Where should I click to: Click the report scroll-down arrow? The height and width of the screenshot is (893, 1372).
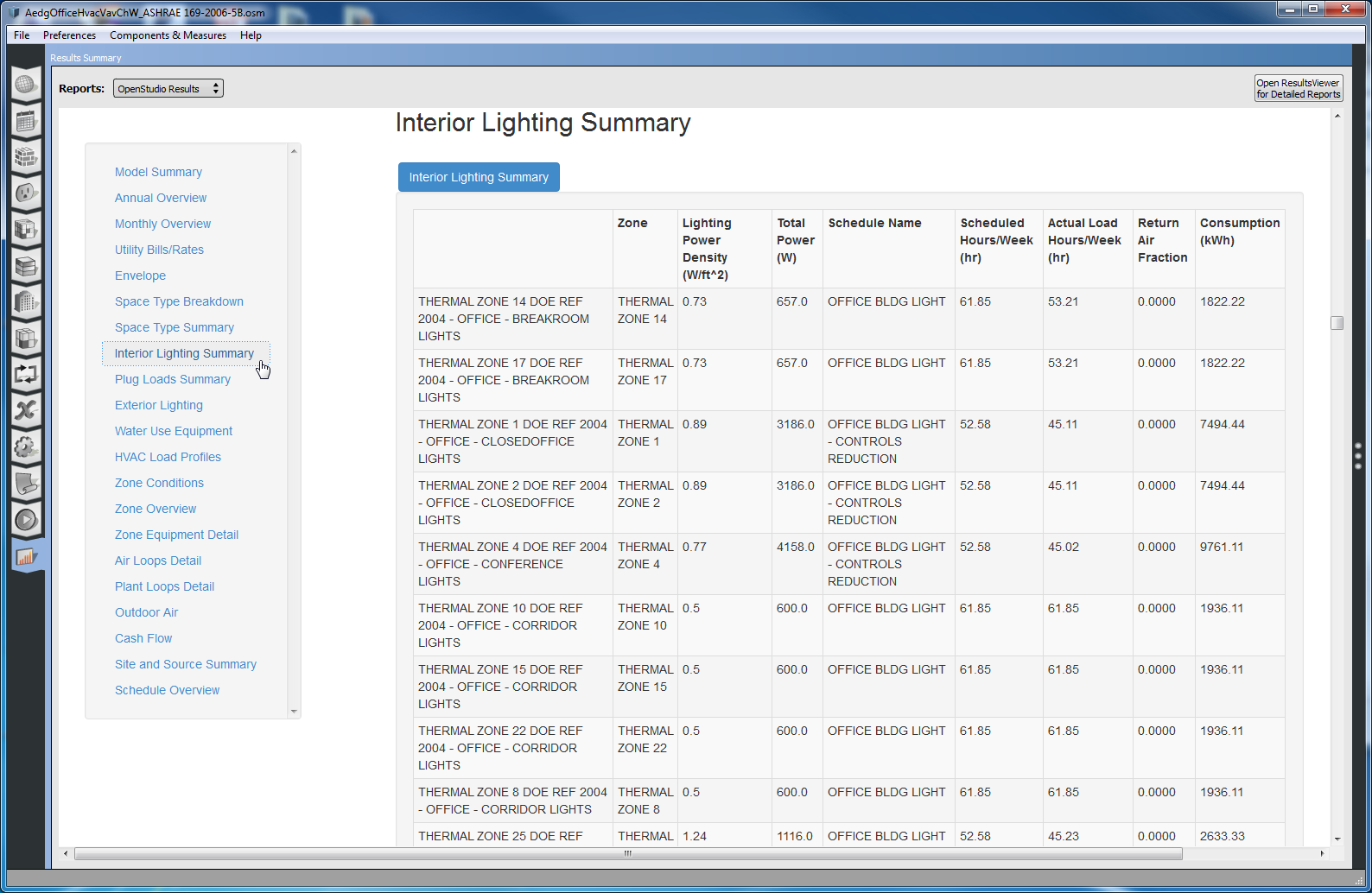click(x=1337, y=839)
